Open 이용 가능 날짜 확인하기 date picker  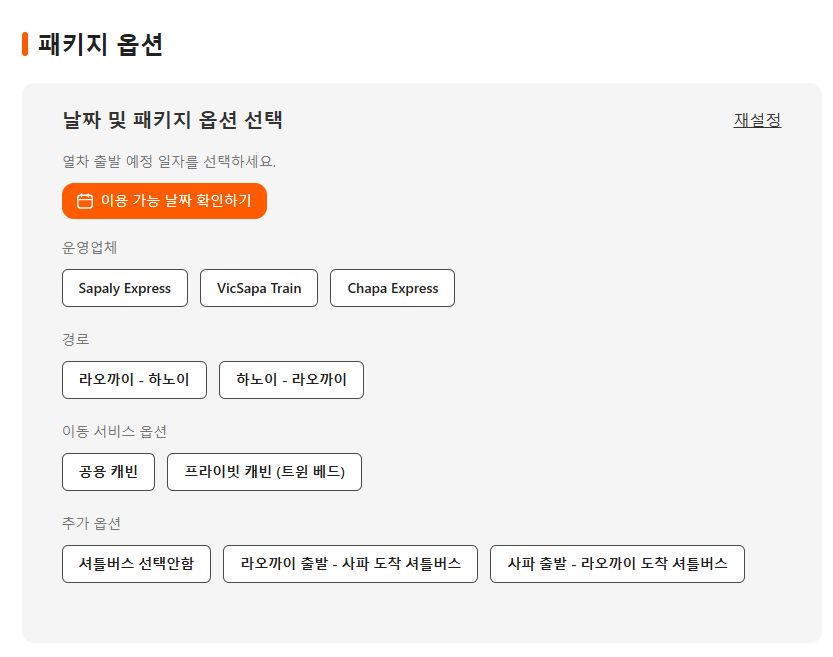point(164,201)
